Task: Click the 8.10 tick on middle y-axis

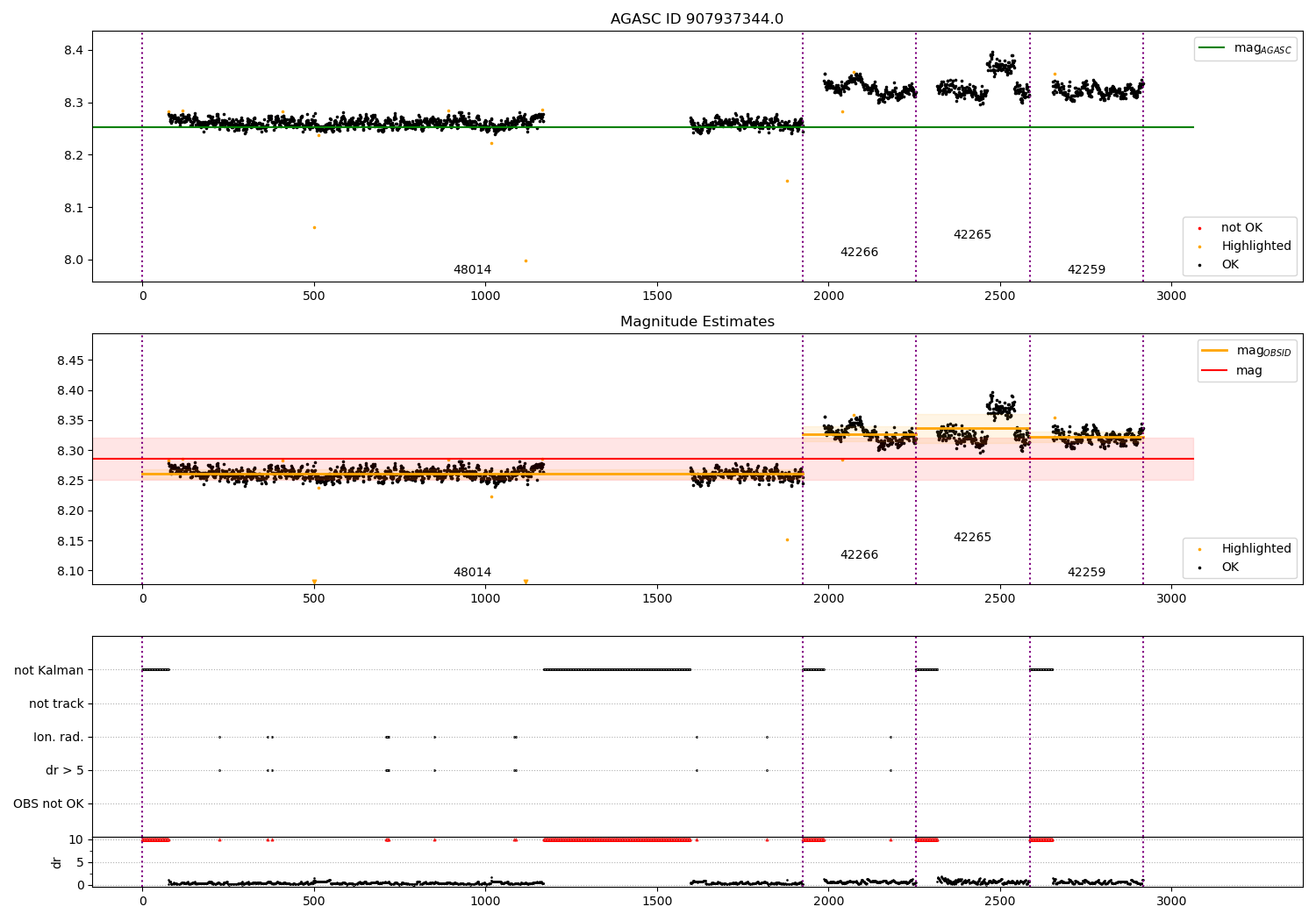Action: (69, 571)
